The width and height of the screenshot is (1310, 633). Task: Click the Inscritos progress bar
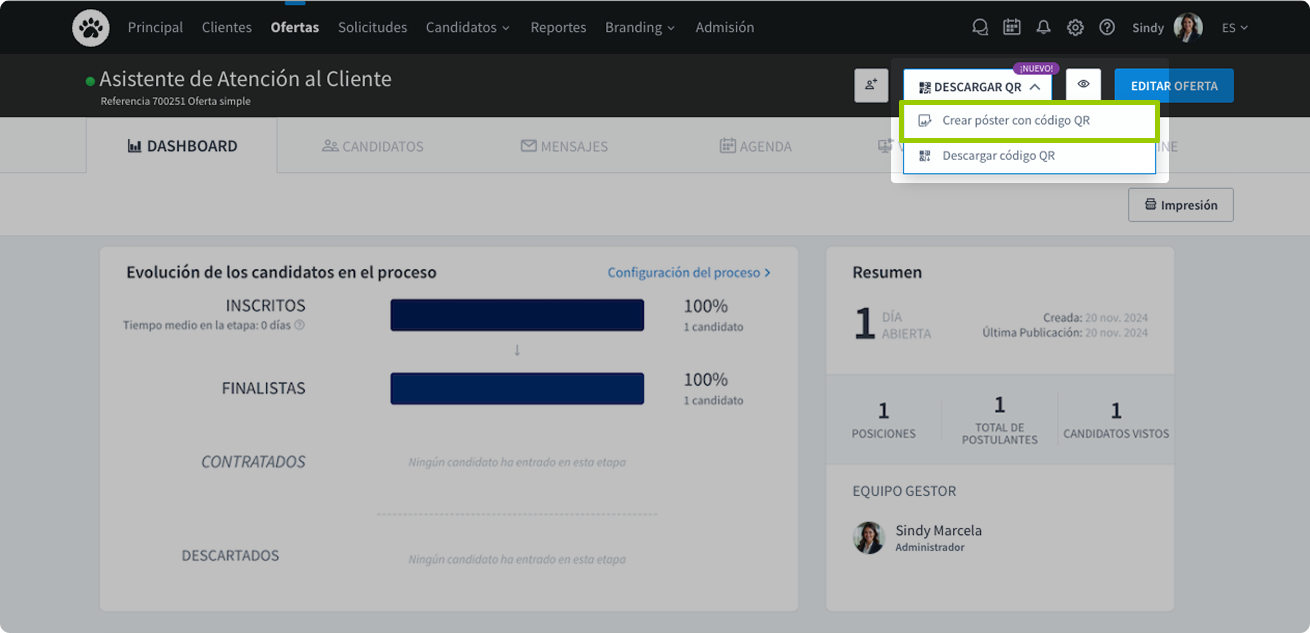[516, 315]
